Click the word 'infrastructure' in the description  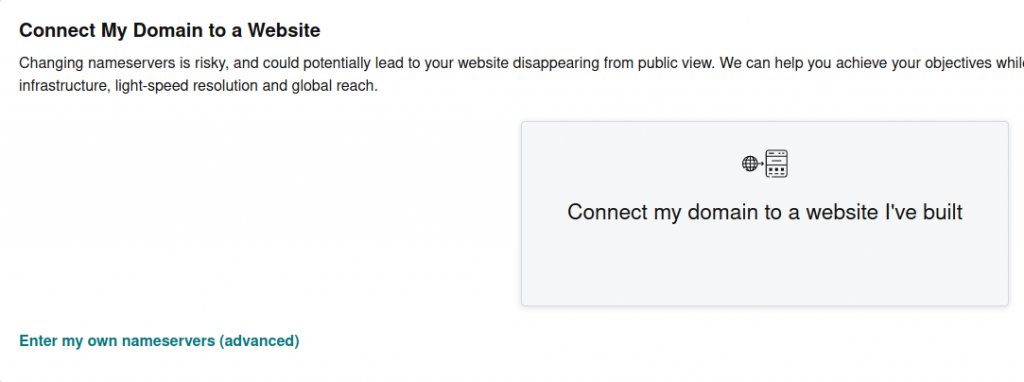click(63, 86)
